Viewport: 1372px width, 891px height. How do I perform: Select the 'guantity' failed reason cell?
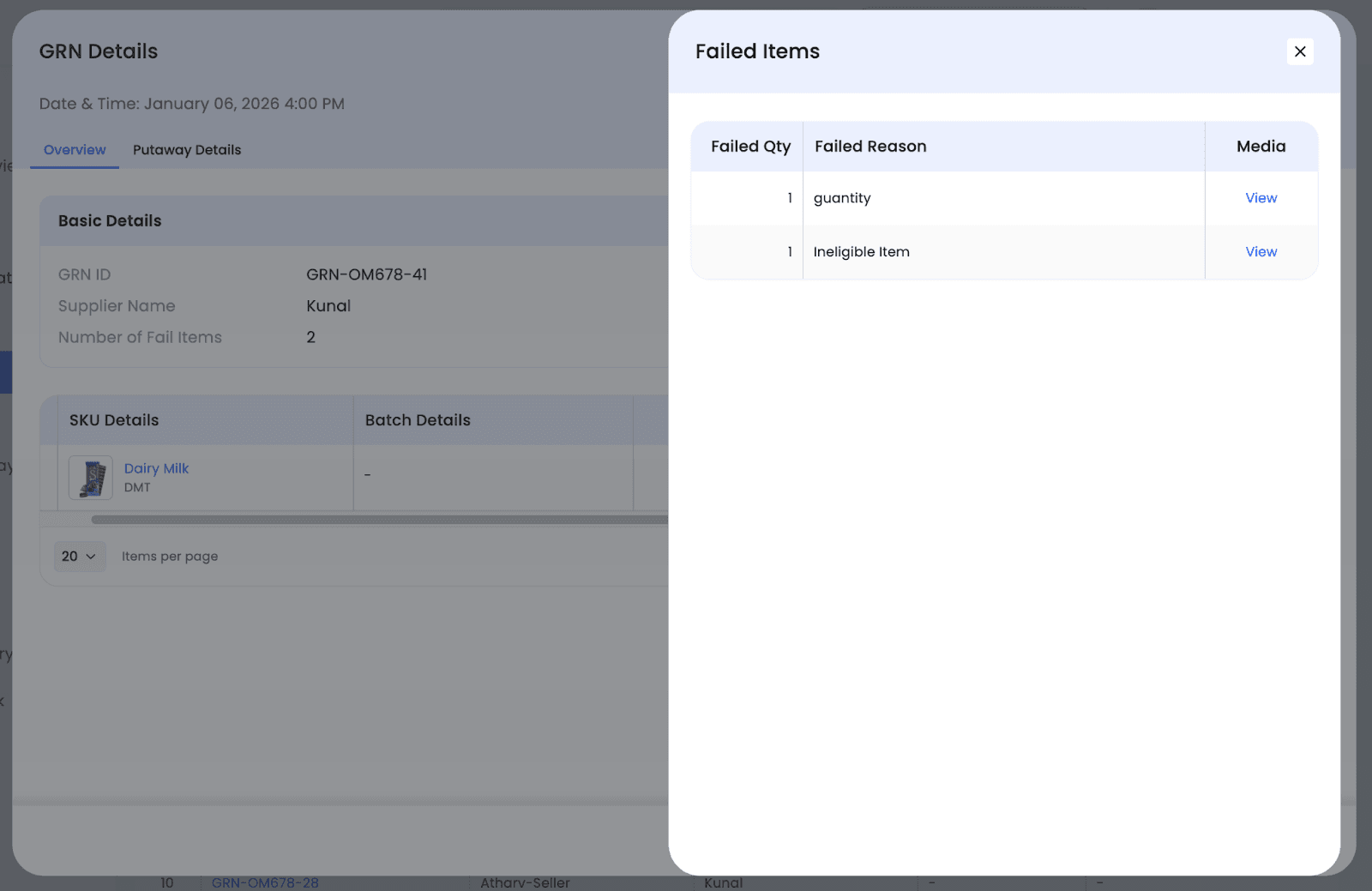click(x=842, y=198)
